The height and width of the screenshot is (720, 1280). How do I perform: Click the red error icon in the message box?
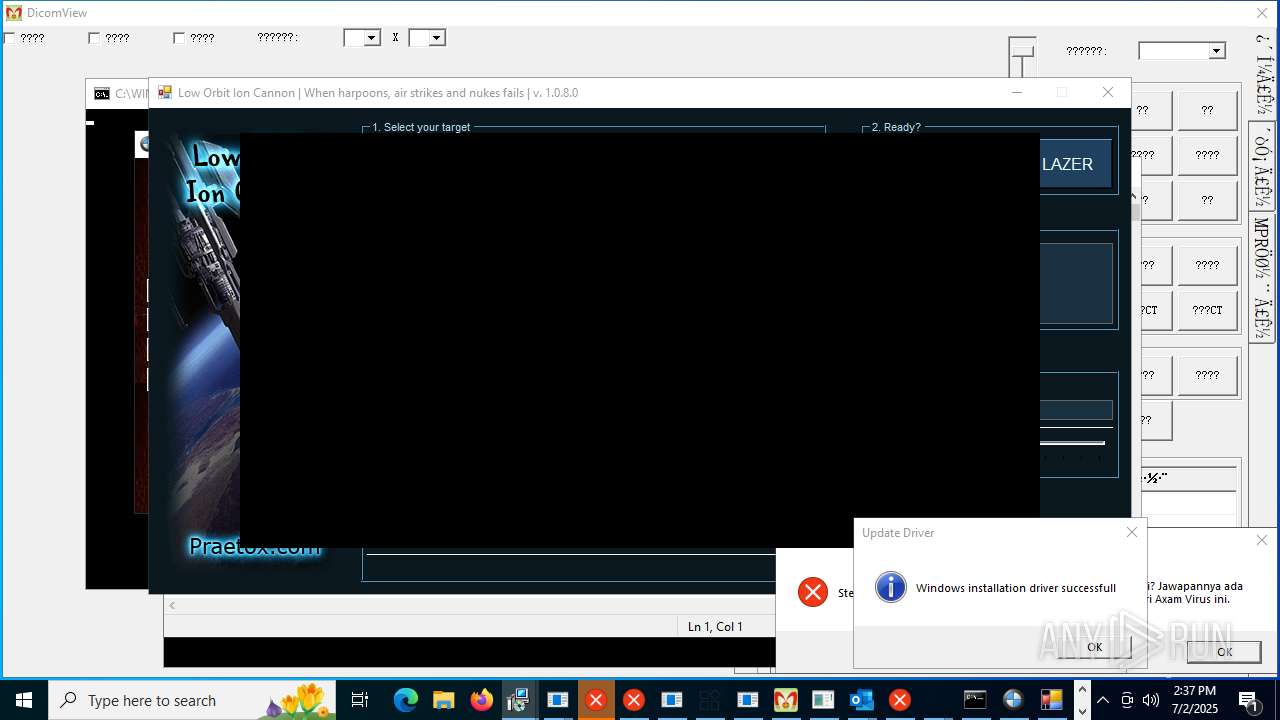(x=813, y=592)
